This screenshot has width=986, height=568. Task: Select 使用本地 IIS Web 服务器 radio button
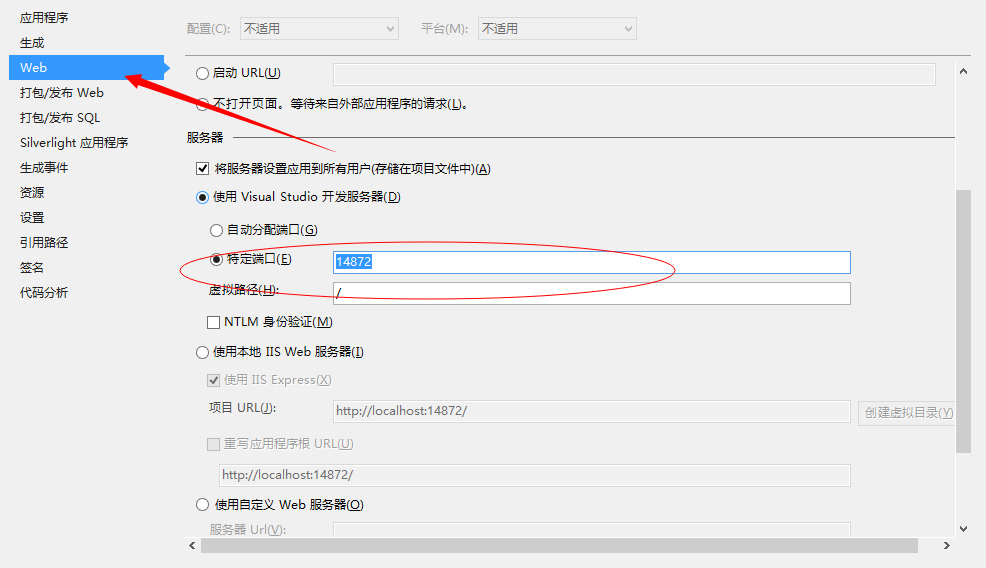[x=202, y=352]
